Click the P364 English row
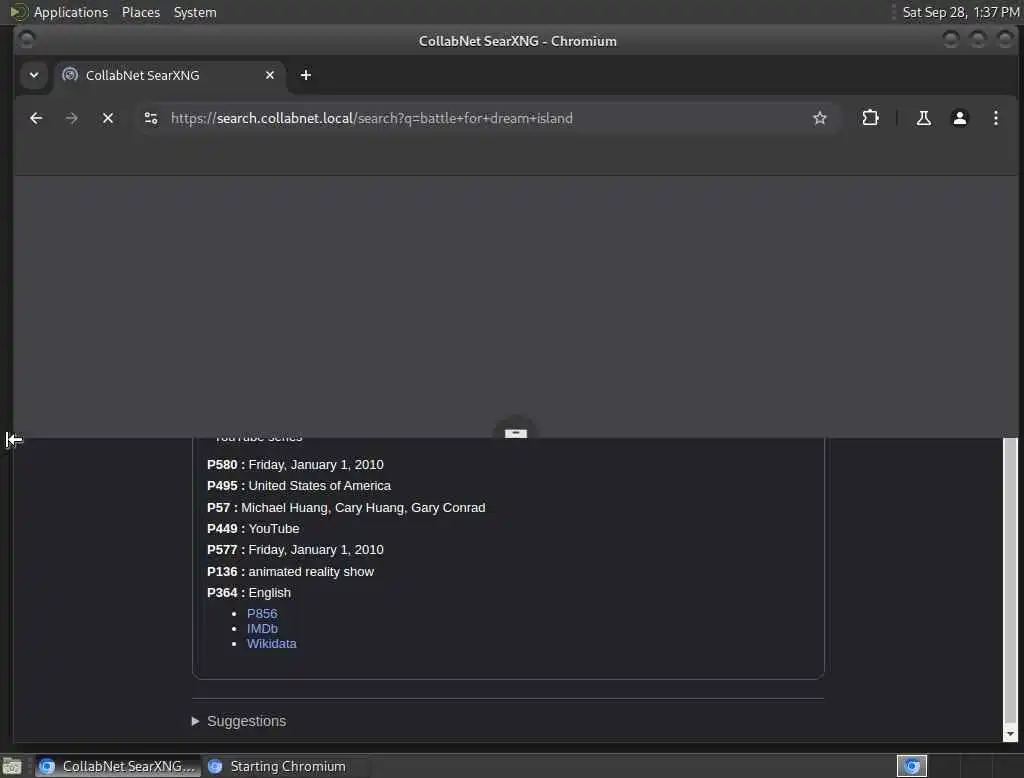The width and height of the screenshot is (1024, 778). [249, 592]
